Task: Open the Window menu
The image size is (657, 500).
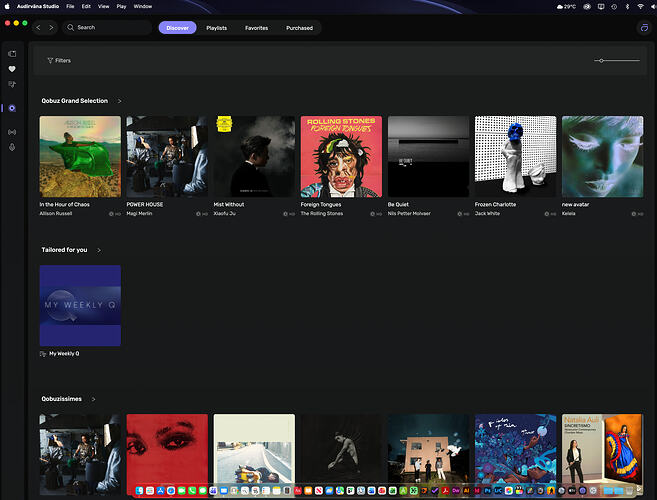Action: point(143,6)
